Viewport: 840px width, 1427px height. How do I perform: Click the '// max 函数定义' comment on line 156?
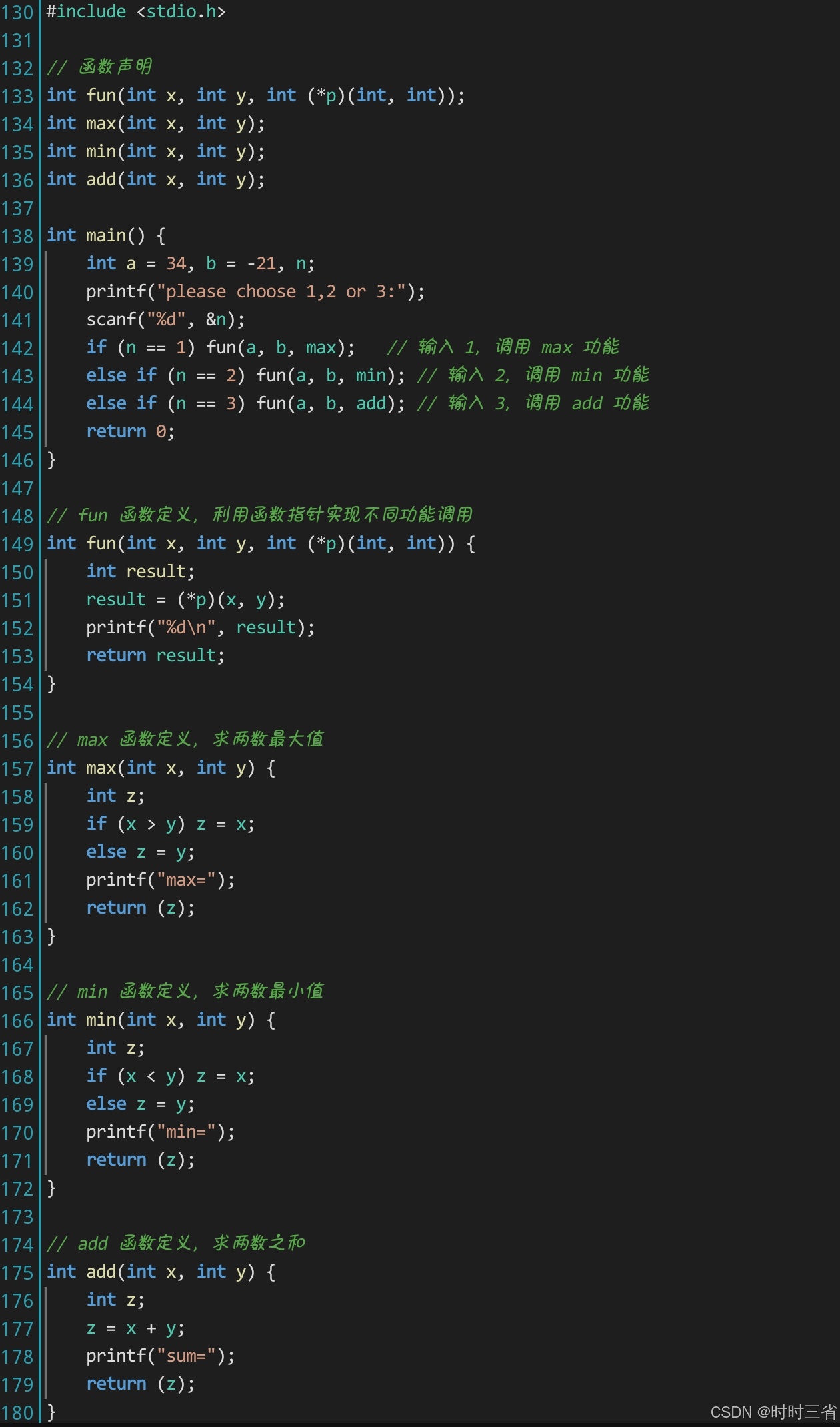pos(185,740)
